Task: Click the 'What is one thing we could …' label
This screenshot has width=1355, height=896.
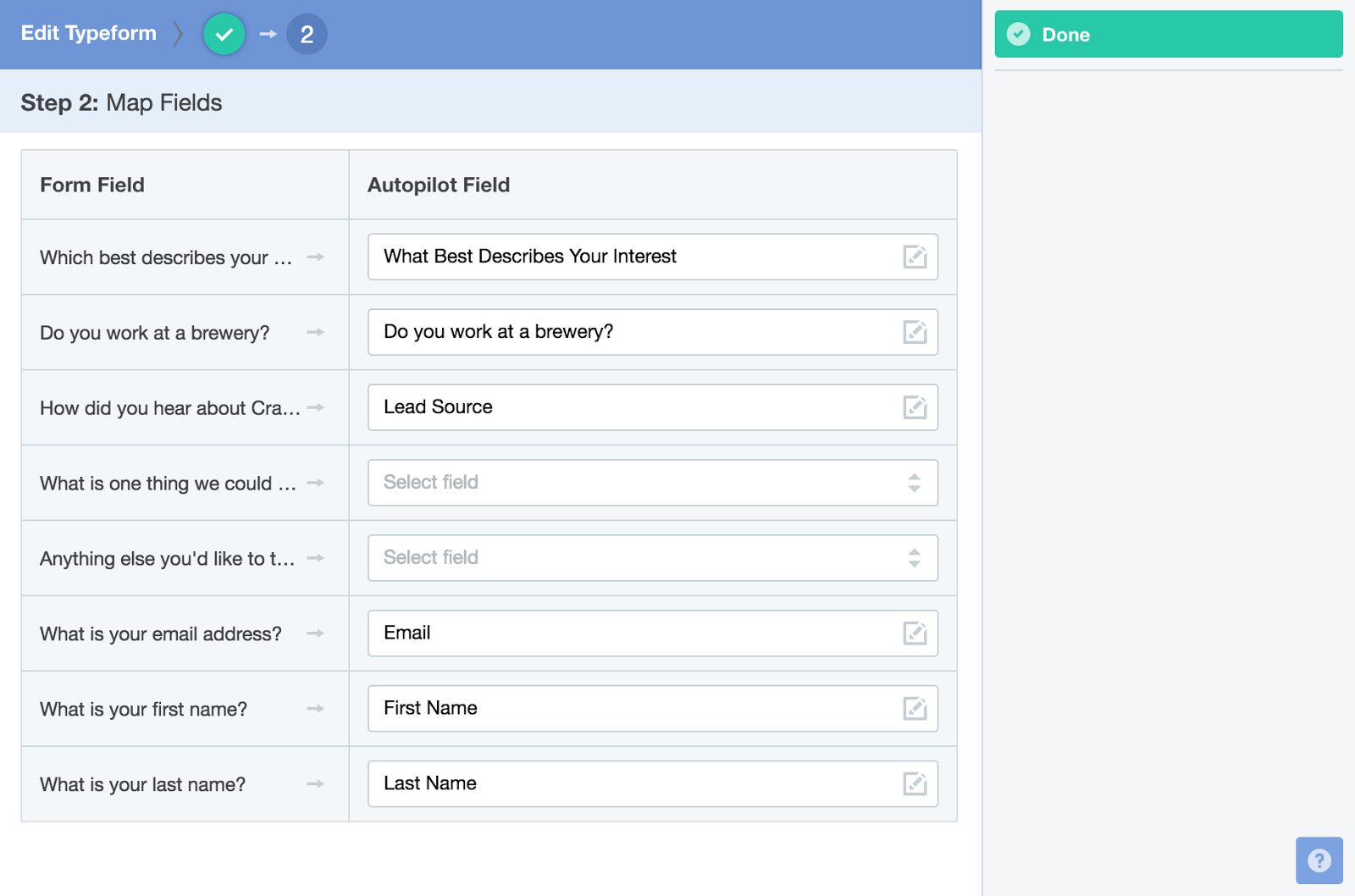Action: (168, 484)
